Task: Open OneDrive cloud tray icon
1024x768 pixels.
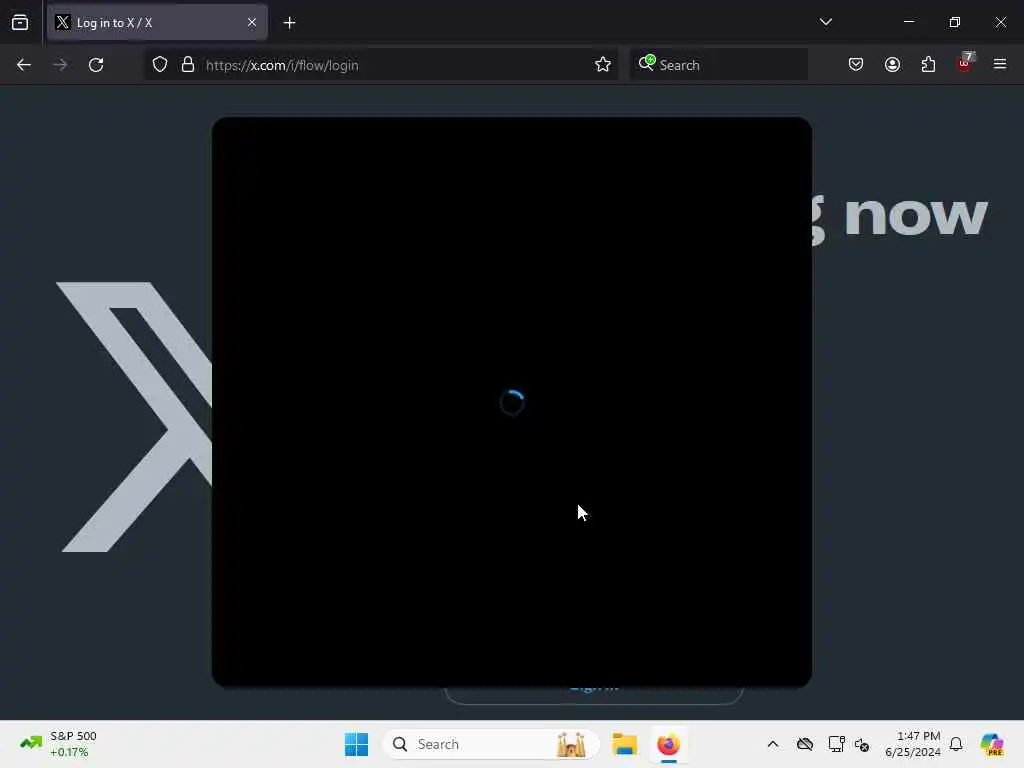Action: [805, 744]
